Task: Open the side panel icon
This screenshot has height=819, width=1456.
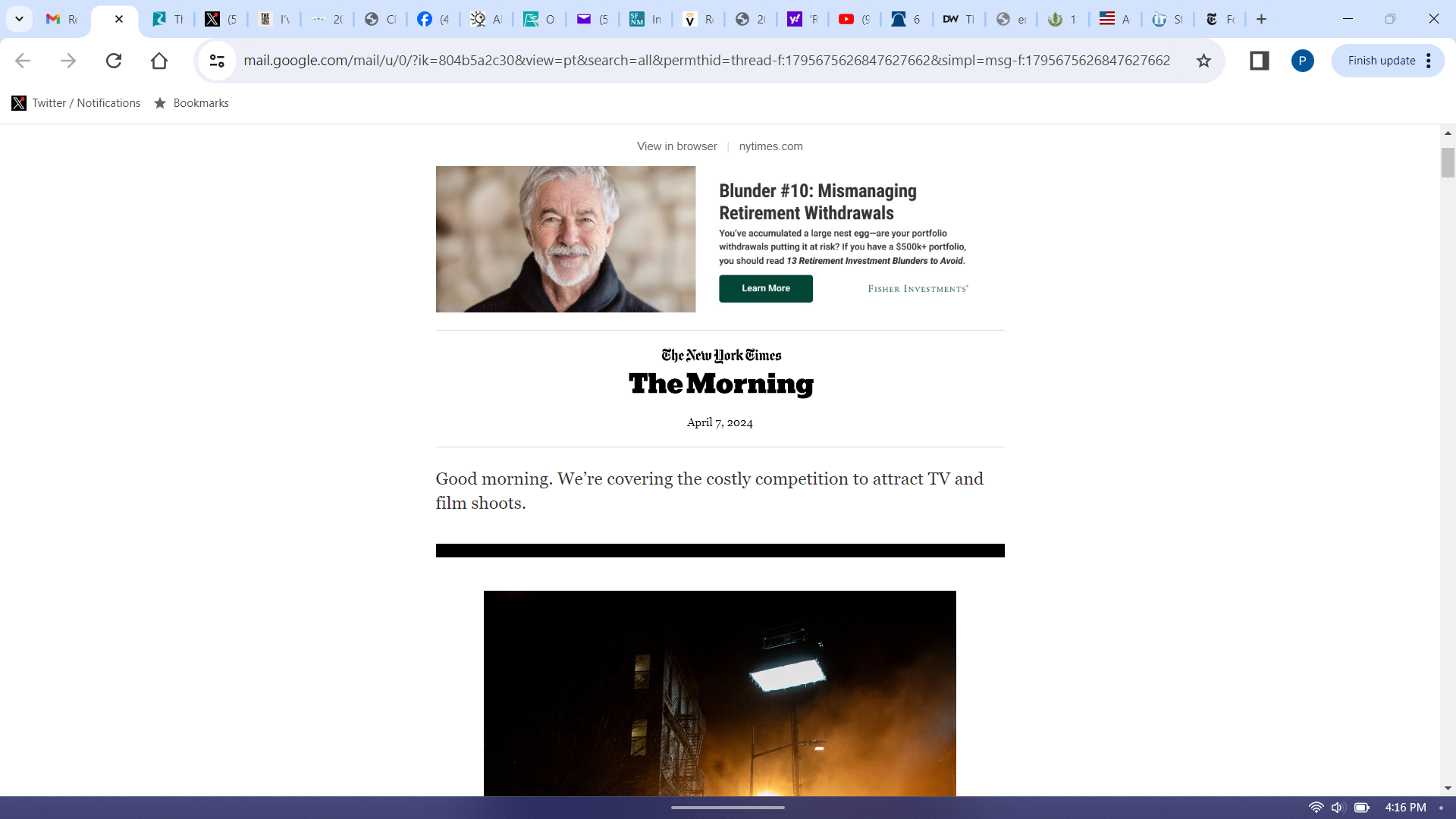Action: tap(1259, 61)
